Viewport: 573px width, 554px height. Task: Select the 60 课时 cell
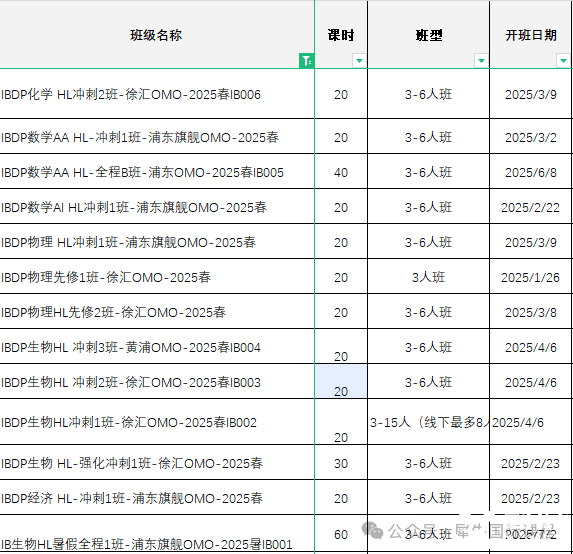coord(341,534)
